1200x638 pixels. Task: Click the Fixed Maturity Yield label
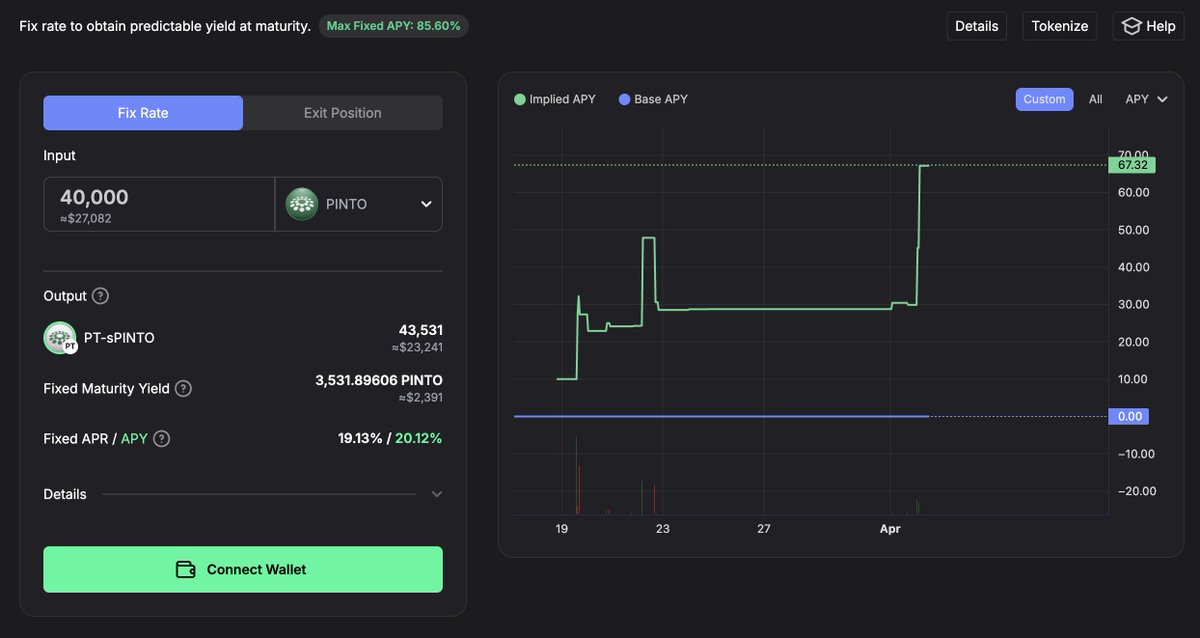pos(107,388)
